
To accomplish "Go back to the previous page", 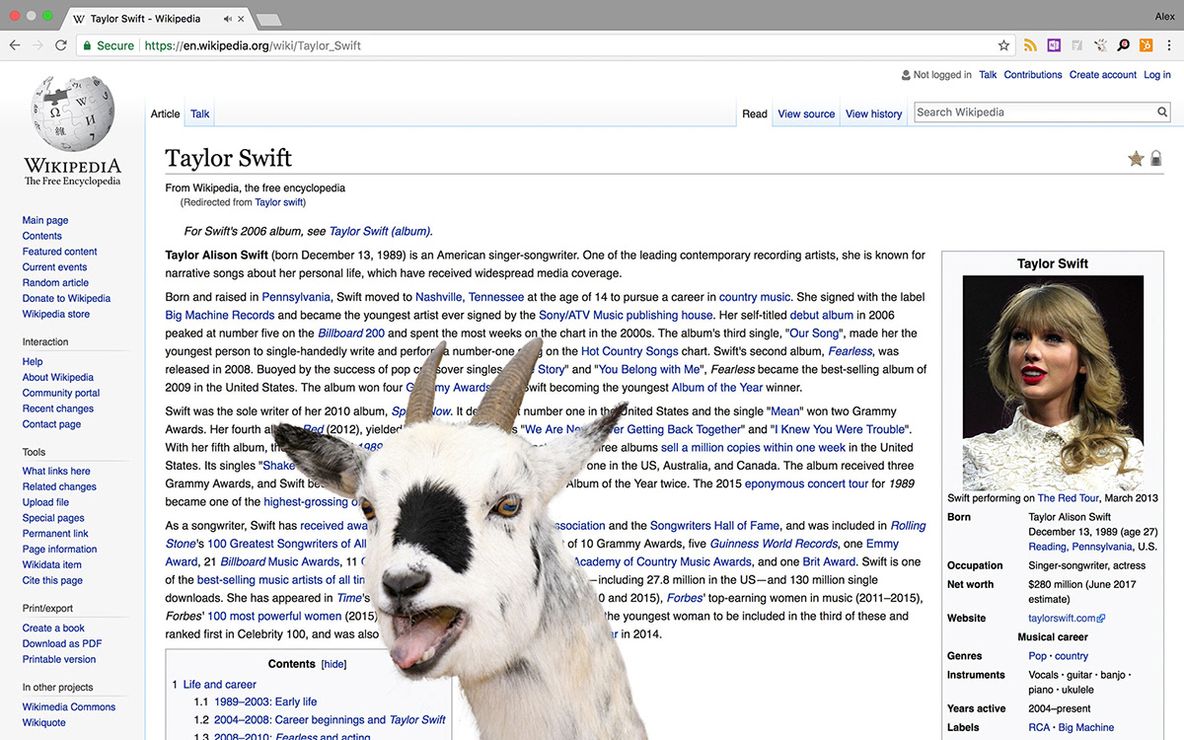I will (15, 45).
